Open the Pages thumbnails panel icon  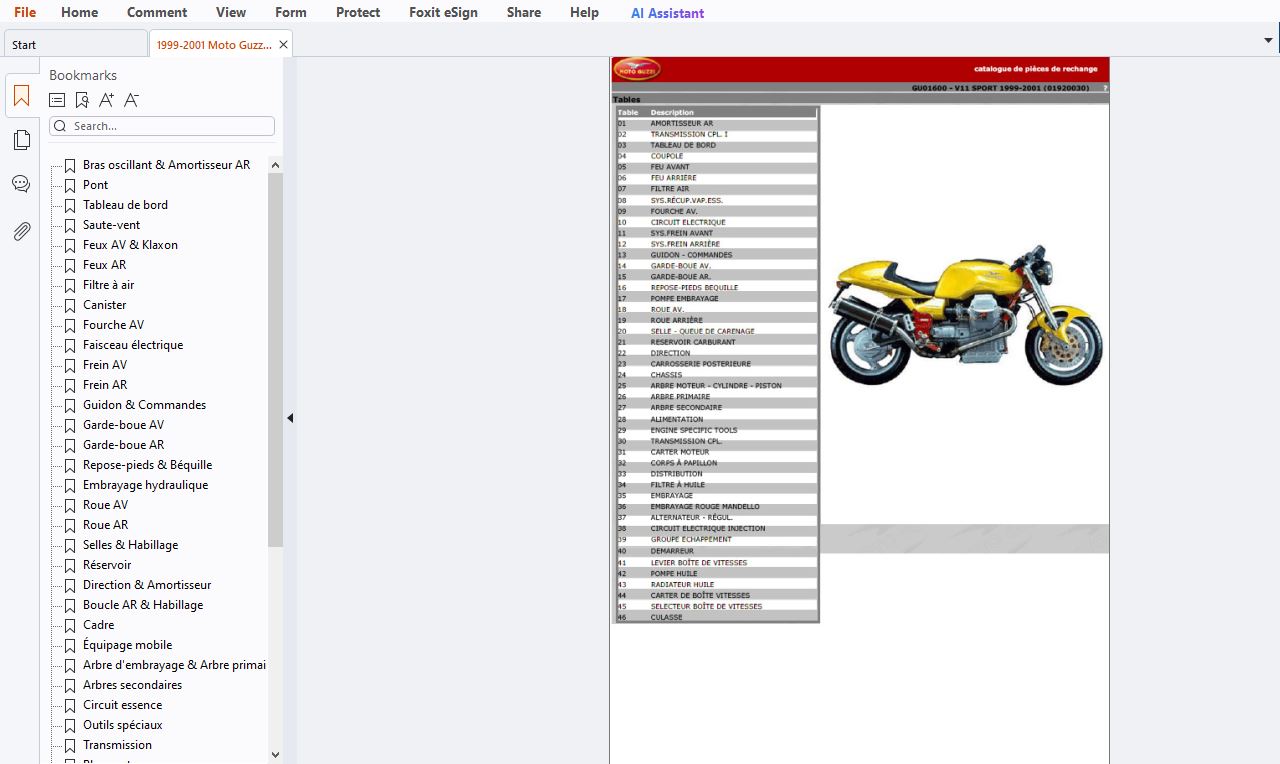tap(21, 141)
